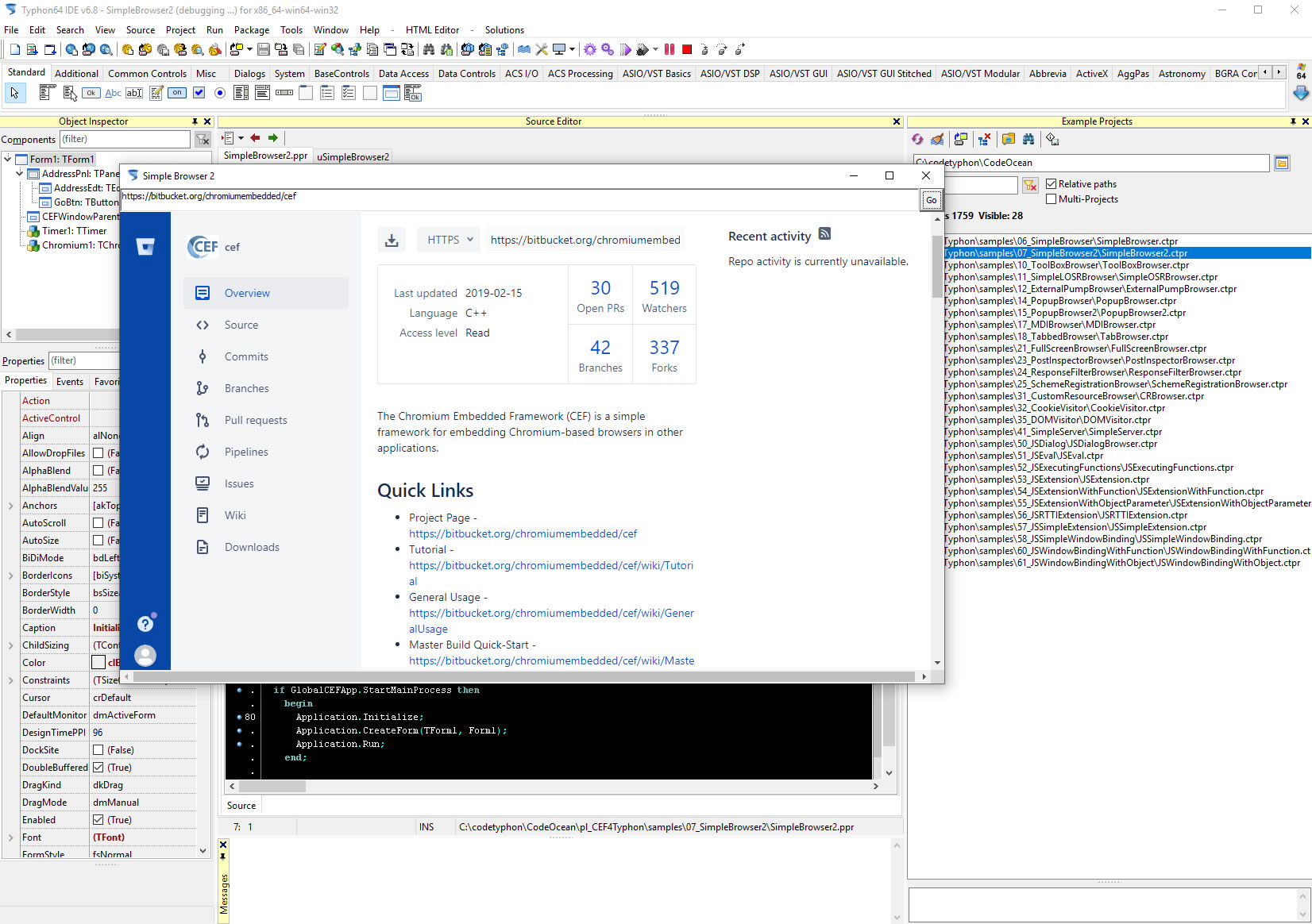1312x924 pixels.
Task: Open the File menu
Action: tap(11, 30)
